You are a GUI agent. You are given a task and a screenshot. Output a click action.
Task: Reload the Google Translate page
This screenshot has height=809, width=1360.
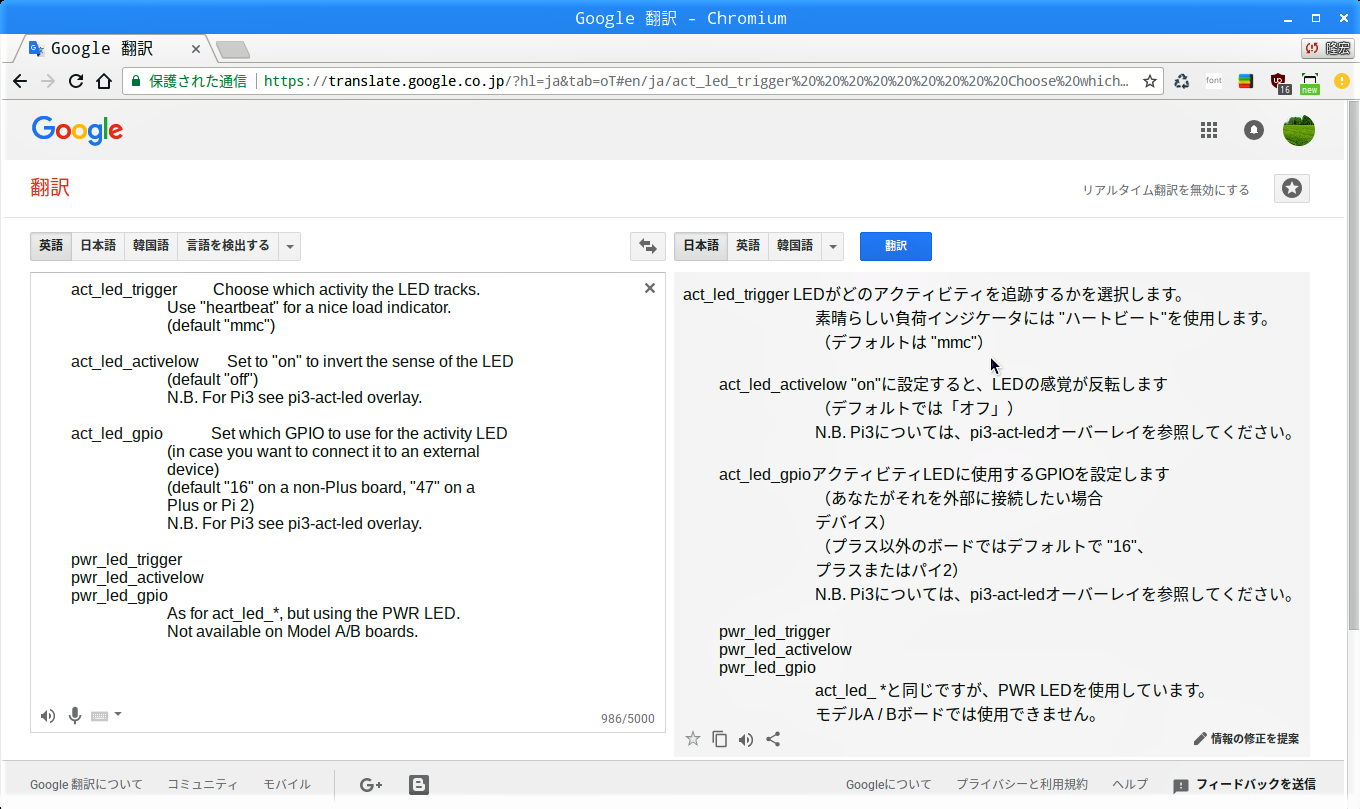point(76,81)
